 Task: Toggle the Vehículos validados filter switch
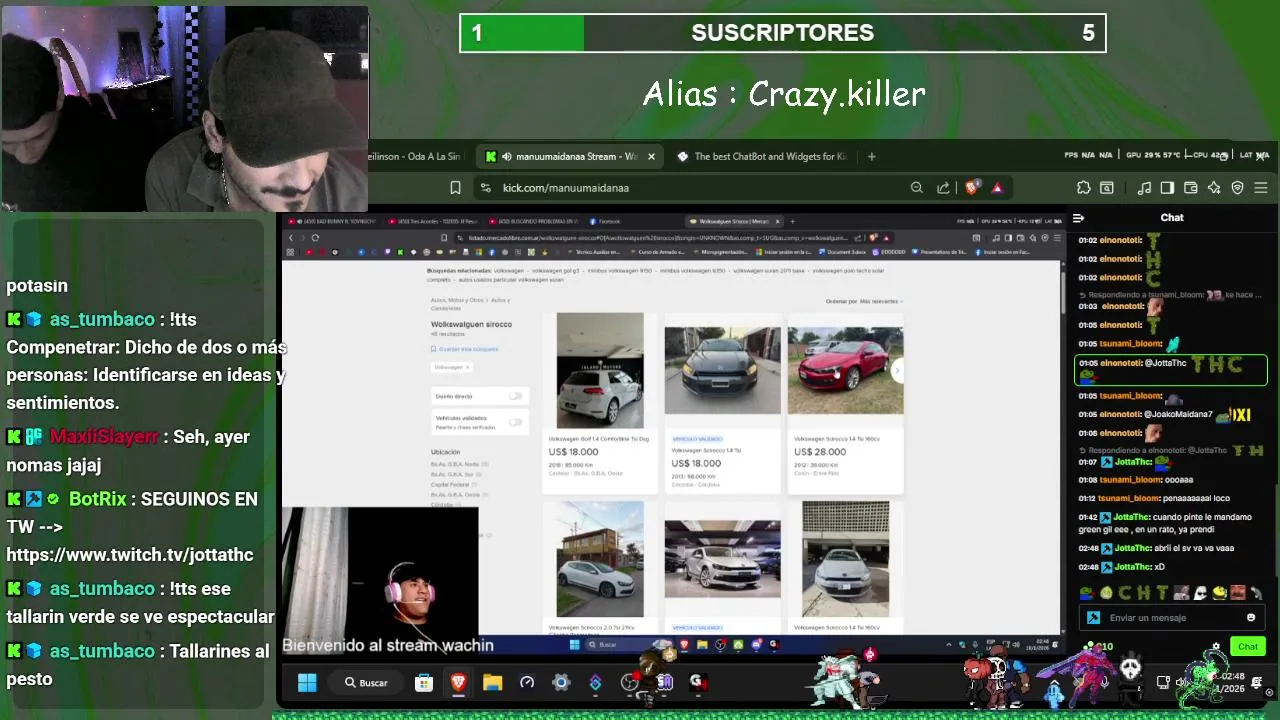tap(516, 422)
